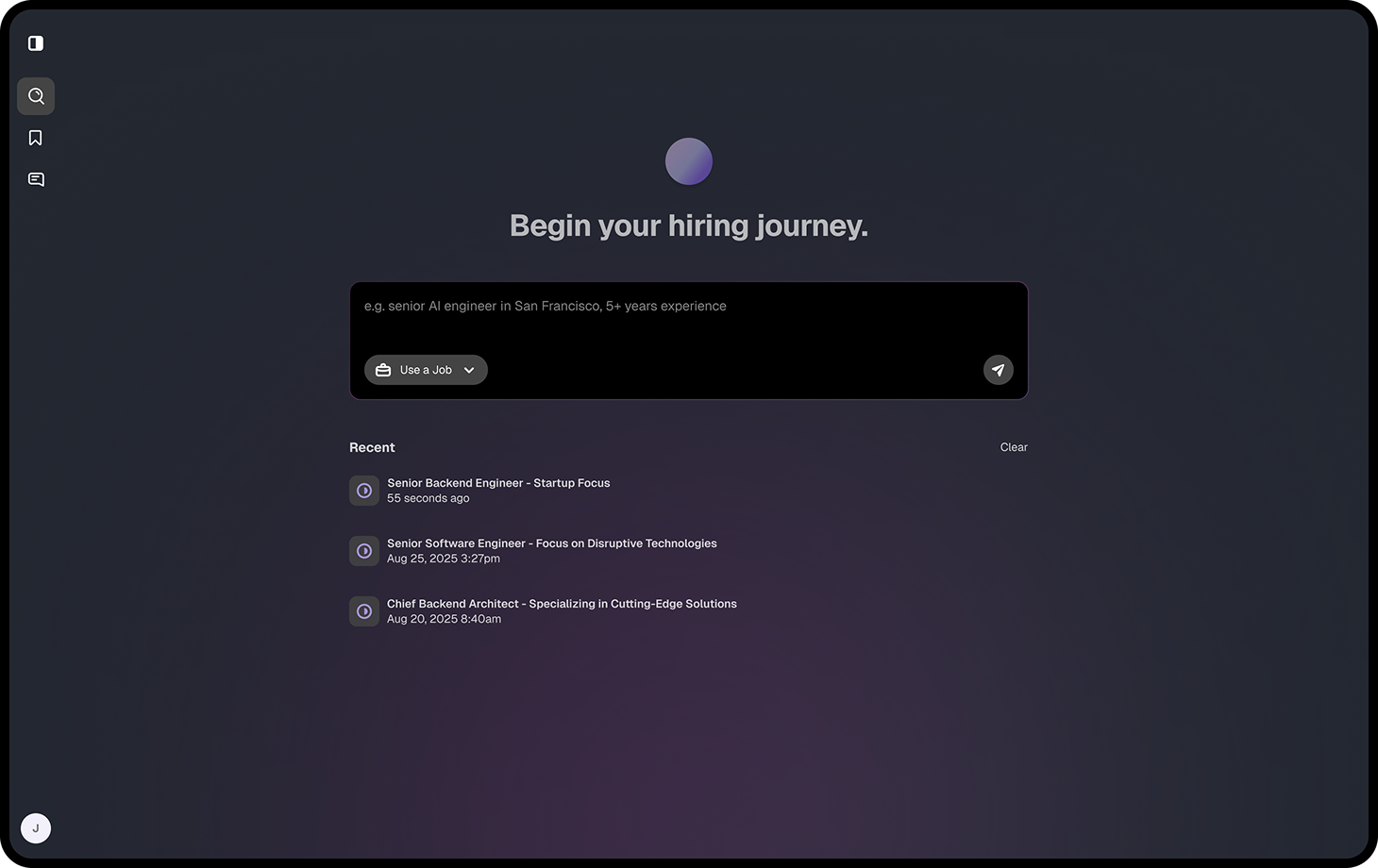Open Senior Backend Engineer - Startup Focus search

click(498, 483)
